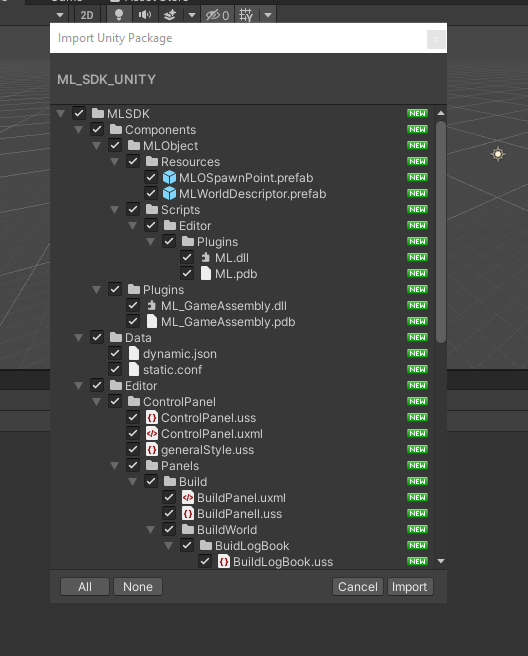The image size is (528, 656).
Task: Import the selected package contents
Action: pyautogui.click(x=410, y=587)
